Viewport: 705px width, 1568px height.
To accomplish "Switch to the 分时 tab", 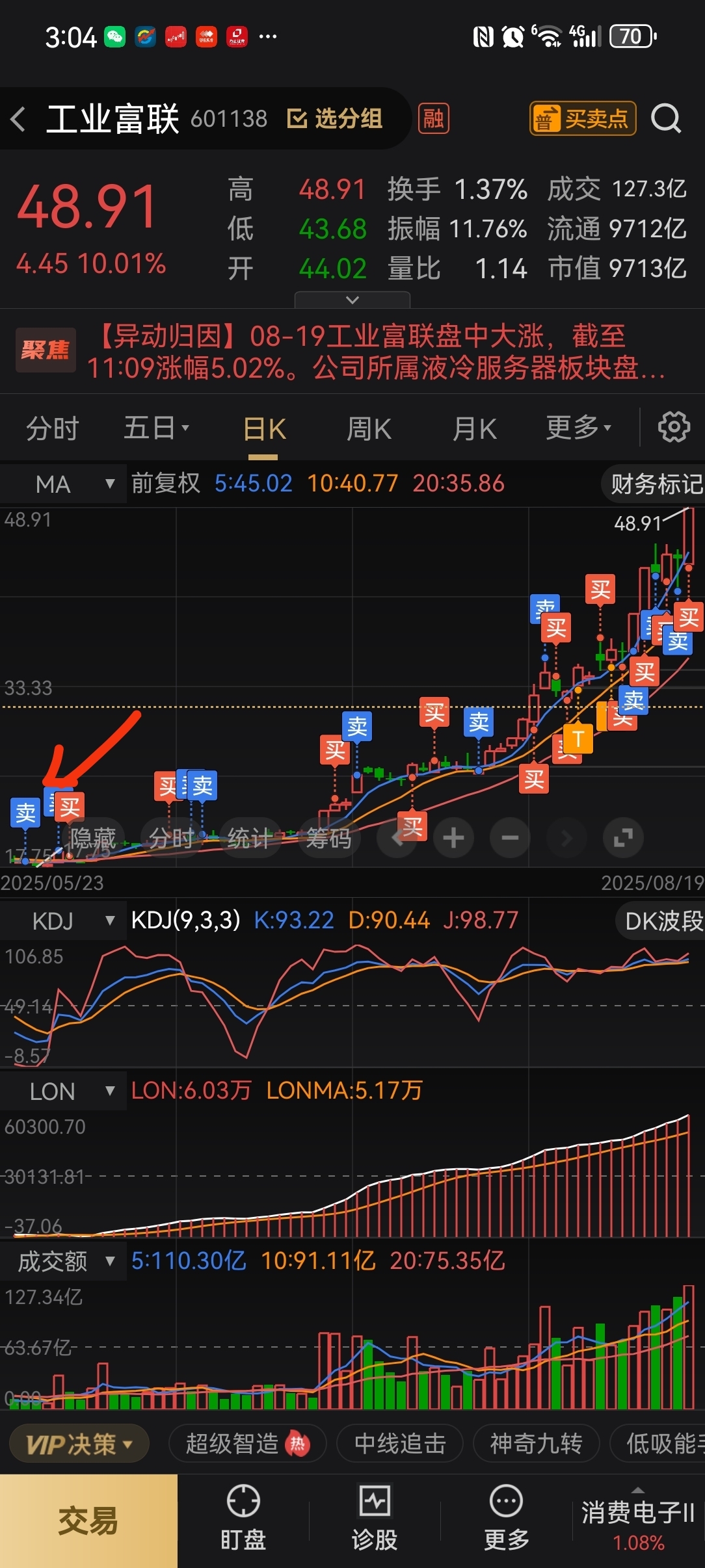I will [52, 428].
